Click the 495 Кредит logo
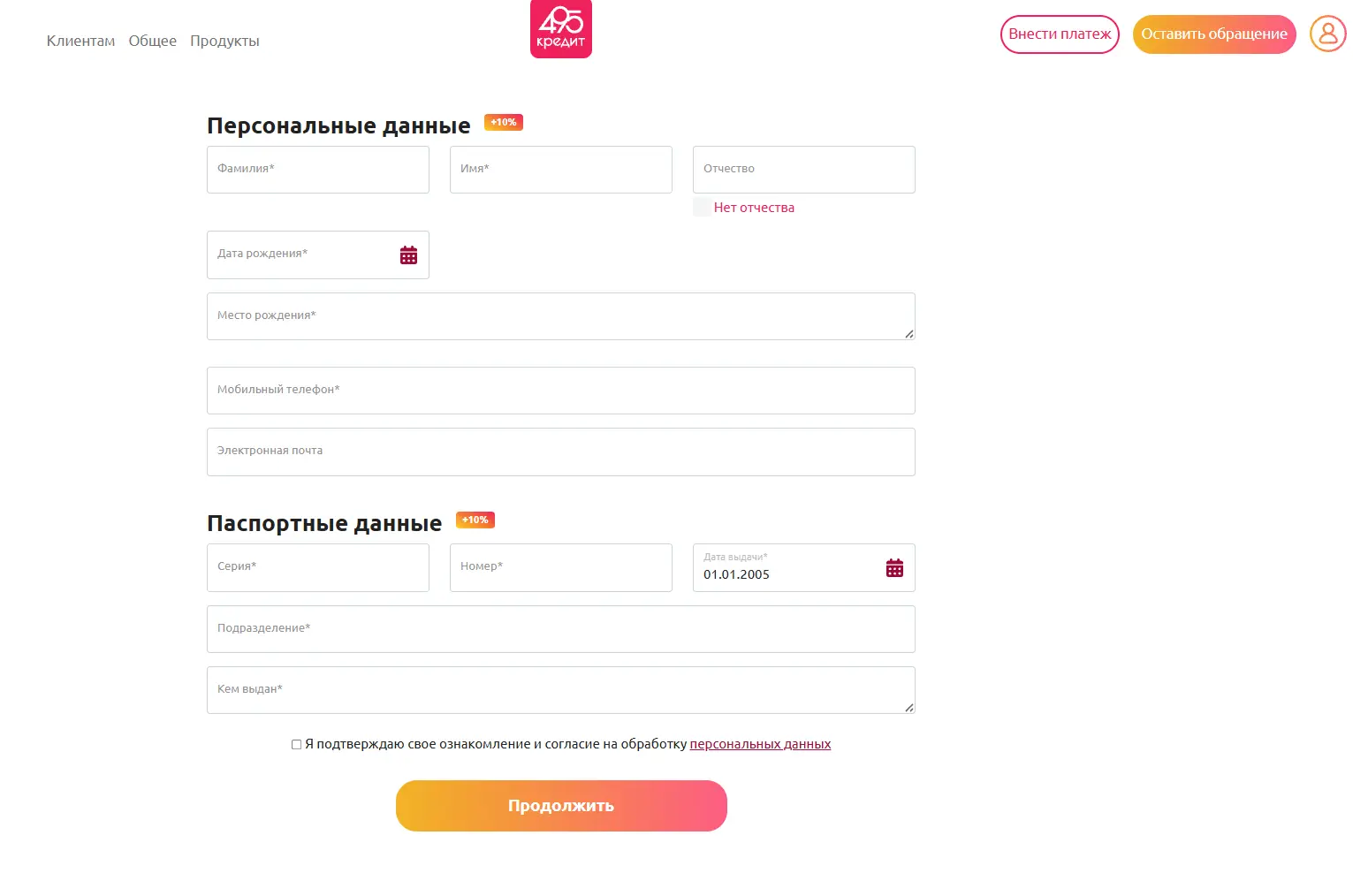This screenshot has width=1353, height=896. click(x=560, y=28)
